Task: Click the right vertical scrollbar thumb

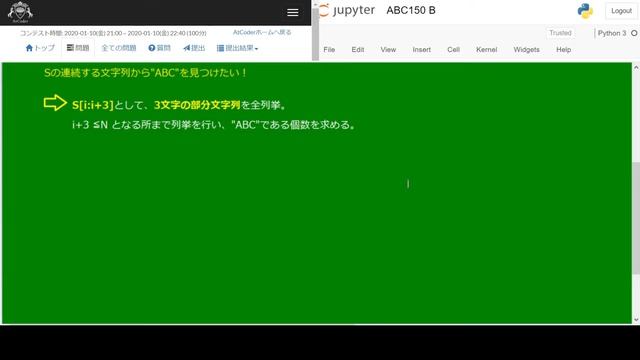Action: coord(636,218)
